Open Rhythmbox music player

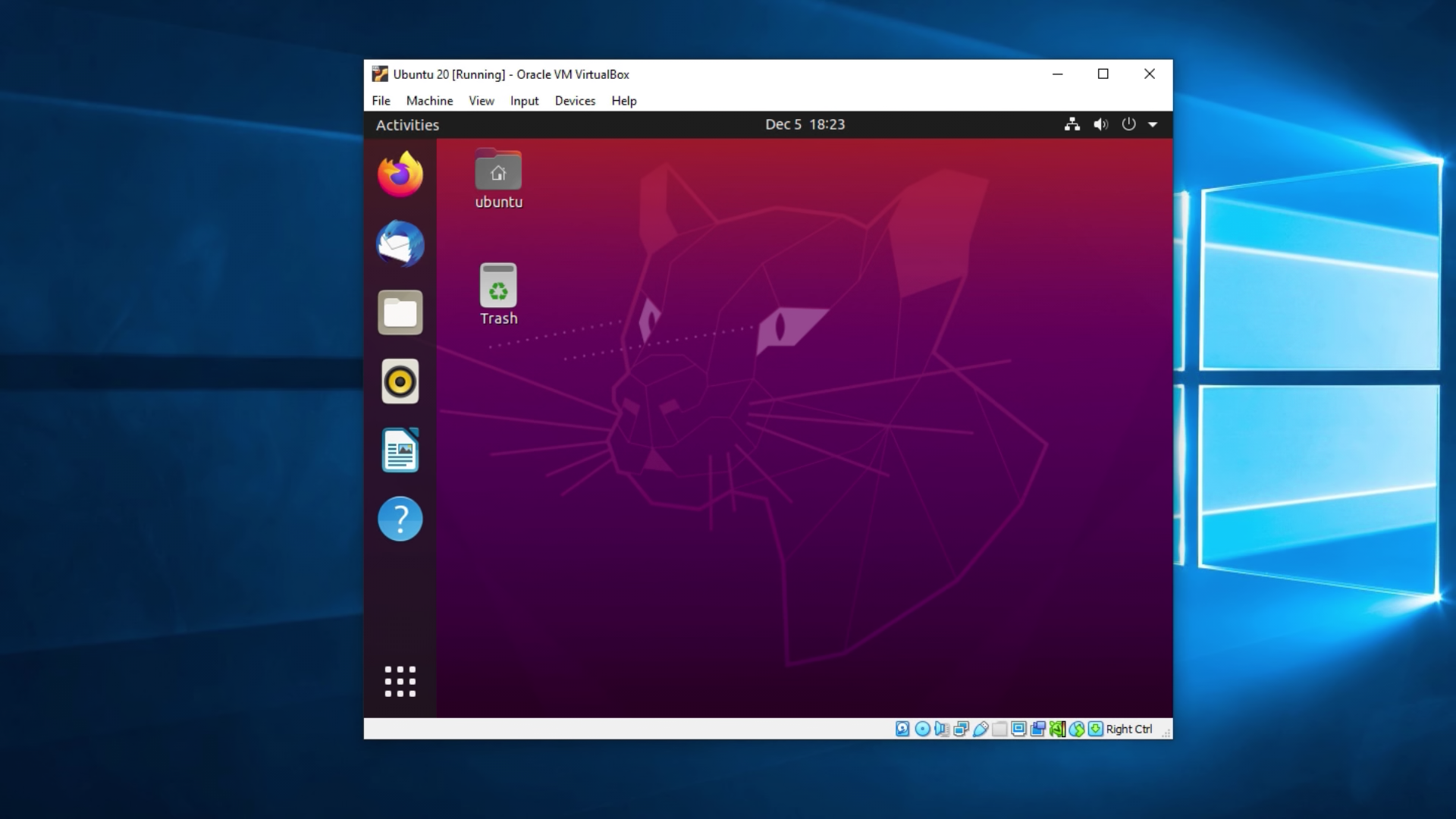coord(400,381)
